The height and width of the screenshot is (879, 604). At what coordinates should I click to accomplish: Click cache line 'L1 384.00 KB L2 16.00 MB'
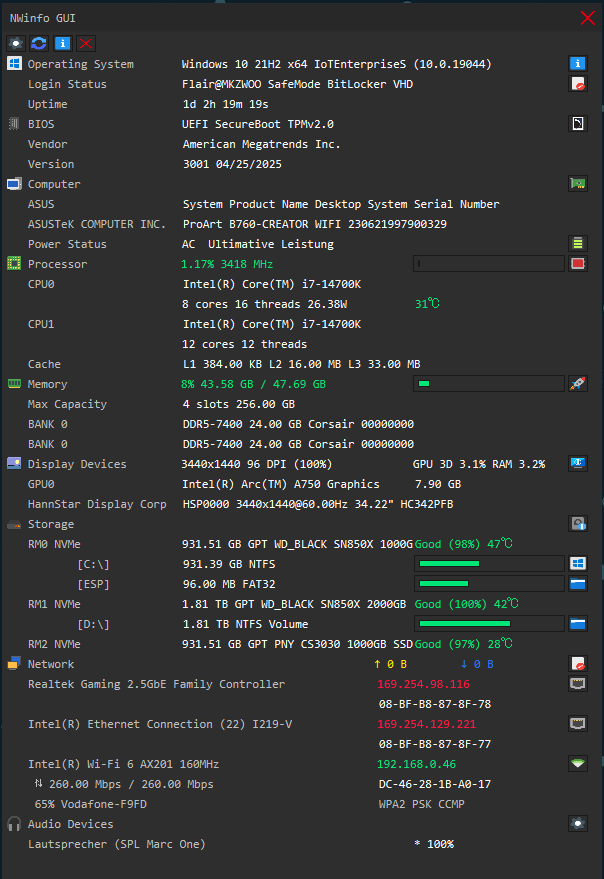pos(261,364)
